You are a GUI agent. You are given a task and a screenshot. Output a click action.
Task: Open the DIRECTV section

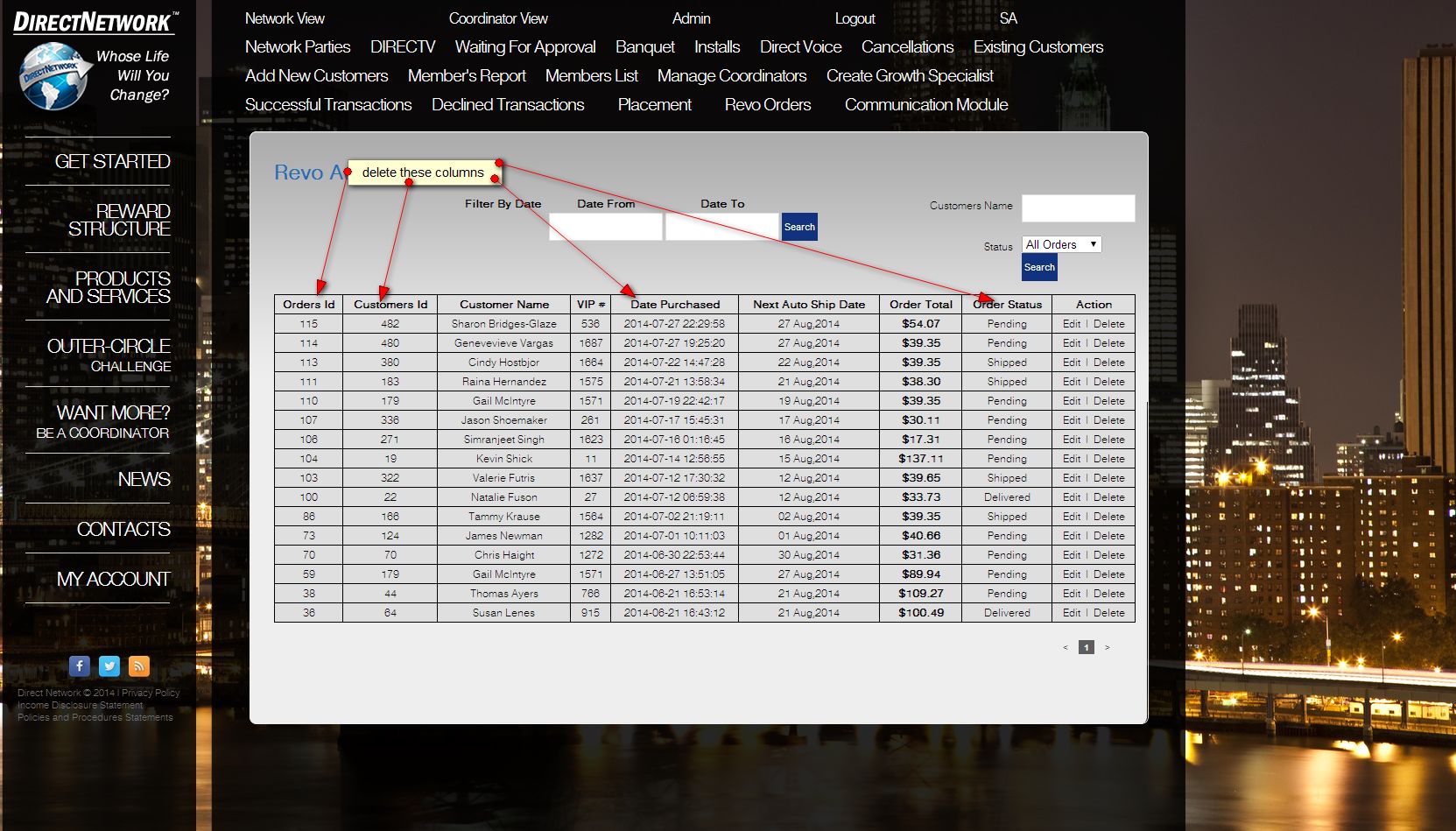pyautogui.click(x=403, y=47)
